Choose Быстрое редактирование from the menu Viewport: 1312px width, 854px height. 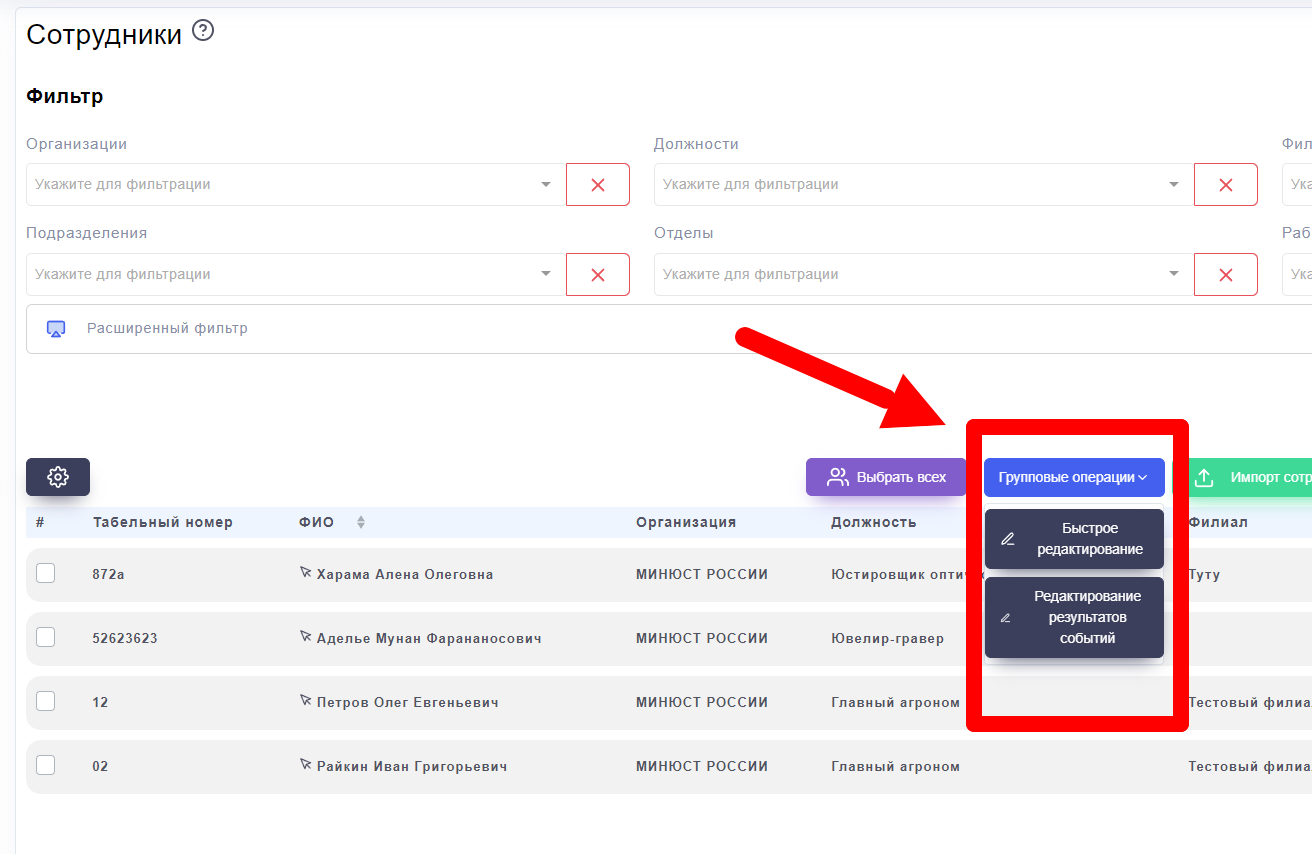click(1074, 539)
